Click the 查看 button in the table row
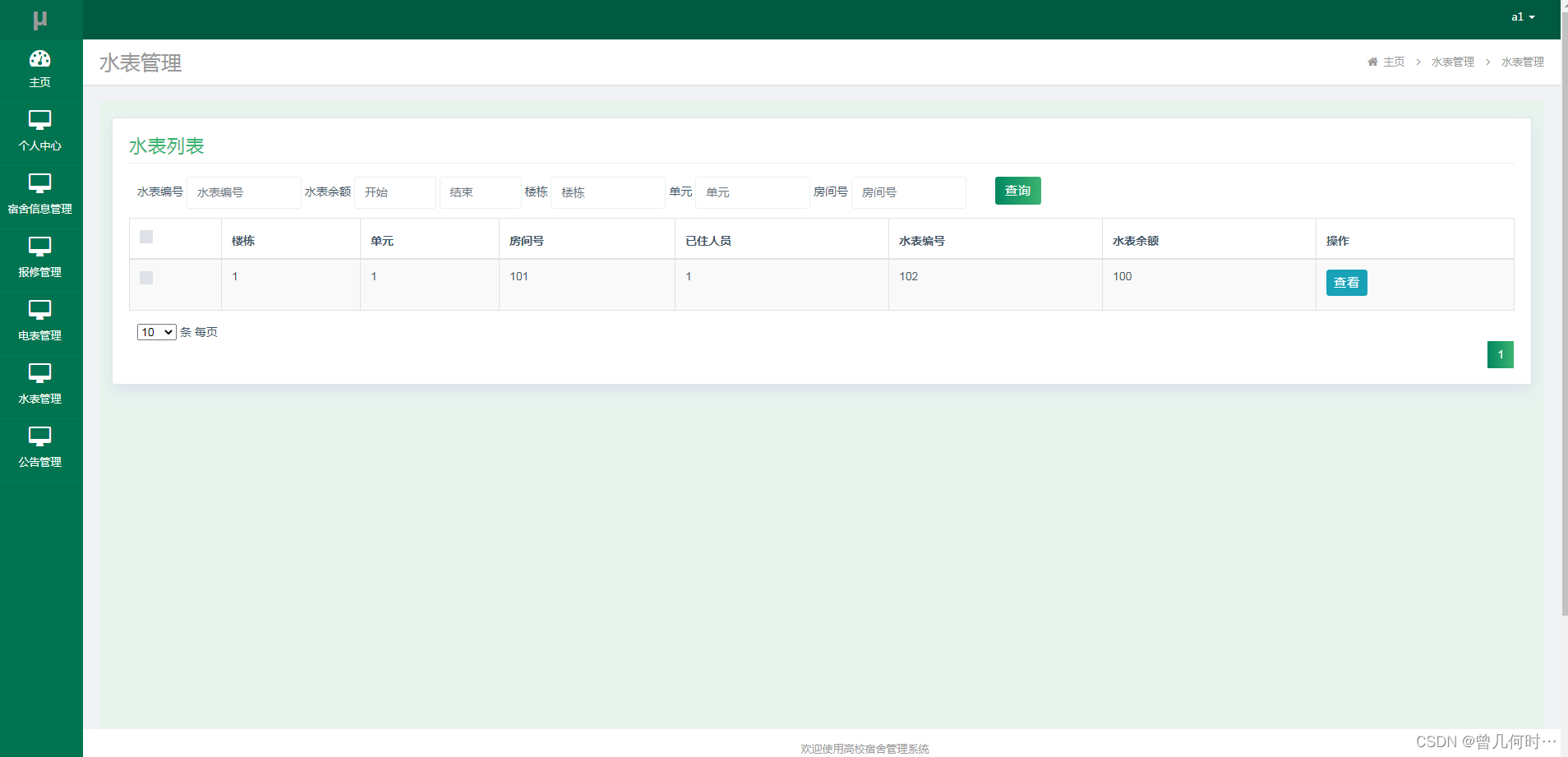 pyautogui.click(x=1346, y=283)
